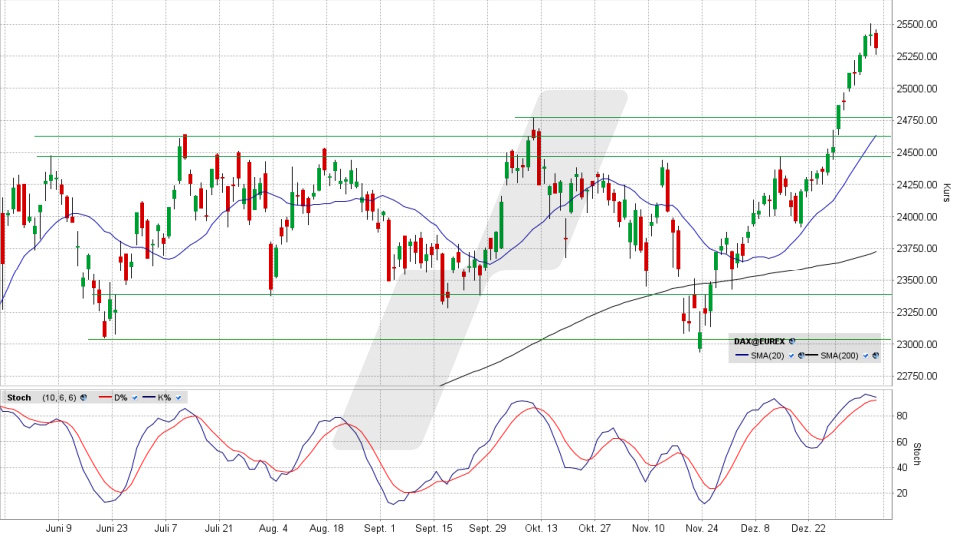Image resolution: width=960 pixels, height=540 pixels.
Task: Click the 23500.00 price axis label
Action: point(917,280)
